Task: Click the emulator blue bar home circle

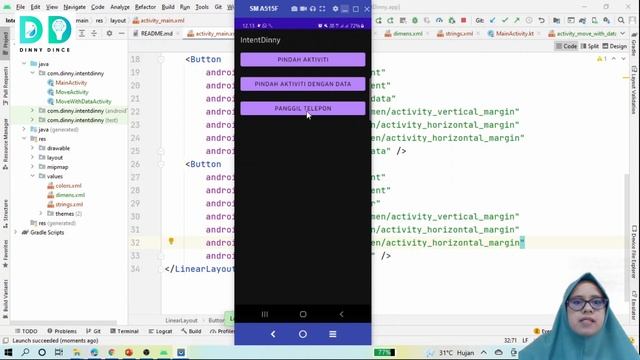Action: coord(303,334)
